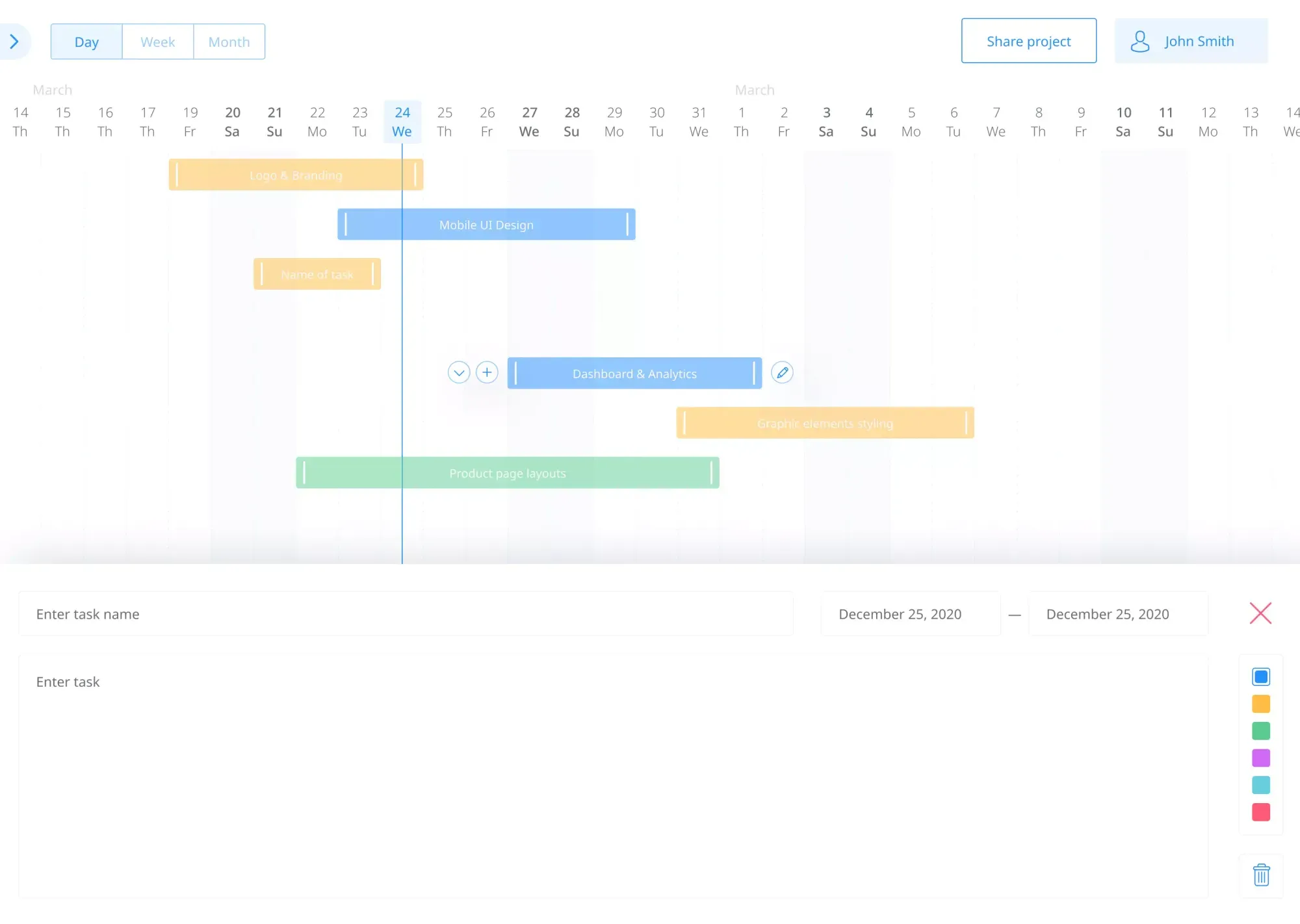Screen dimensions: 1300x924
Task: Click the highlighted date 24 We header
Action: [402, 122]
